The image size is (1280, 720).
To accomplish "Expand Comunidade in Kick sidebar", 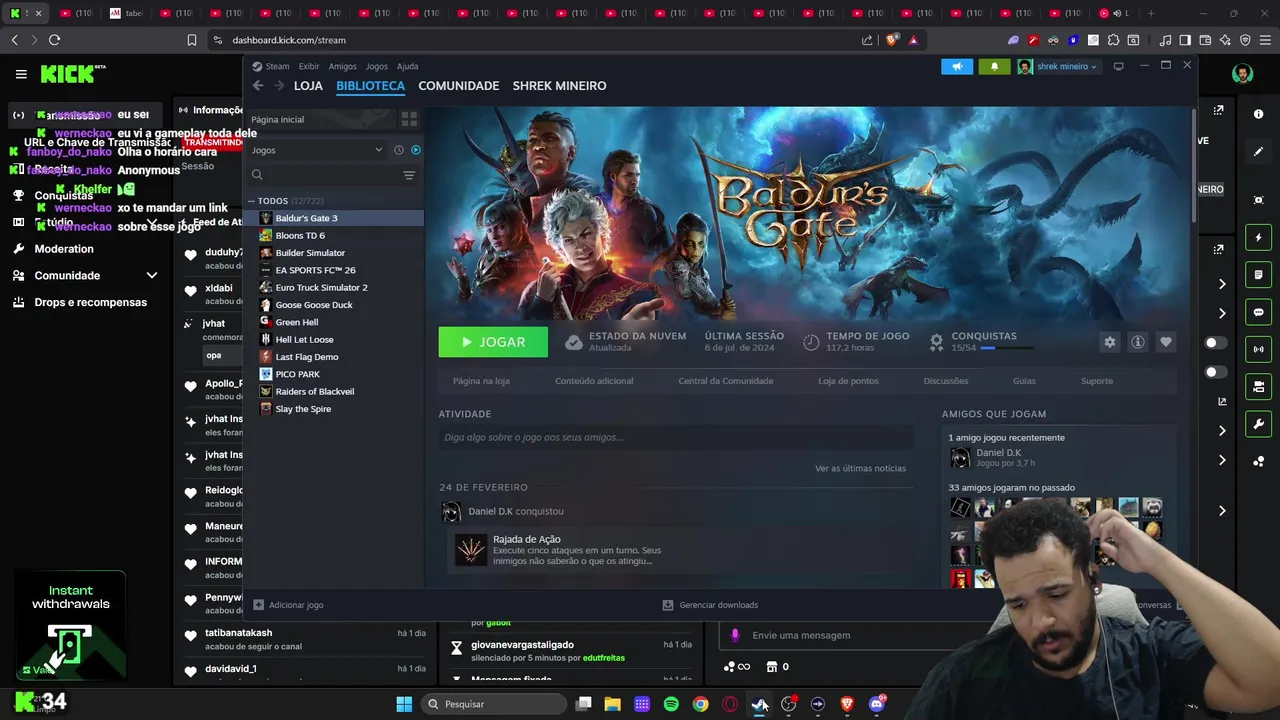I will (x=152, y=275).
